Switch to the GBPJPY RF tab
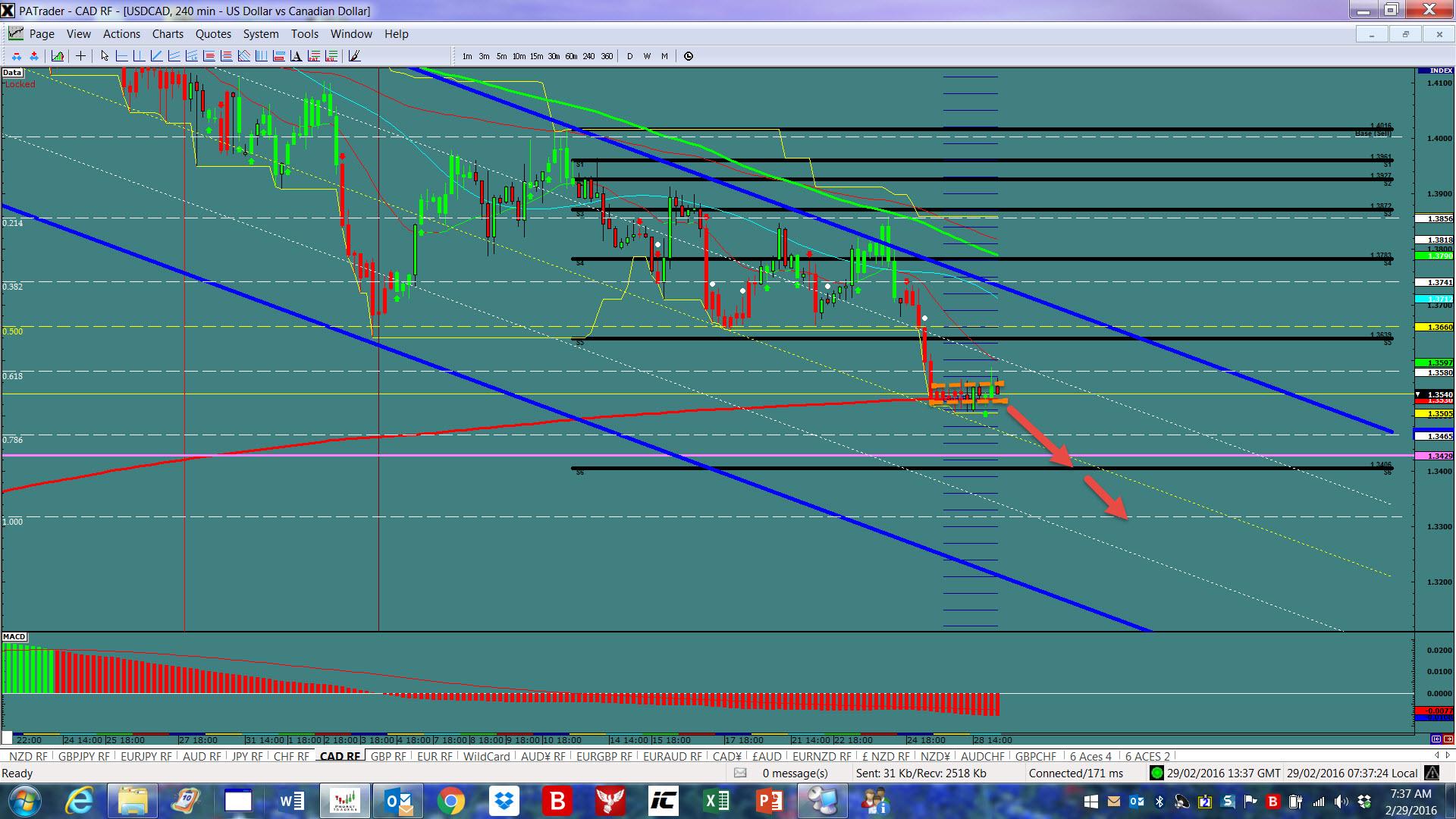The height and width of the screenshot is (819, 1456). pos(83,756)
